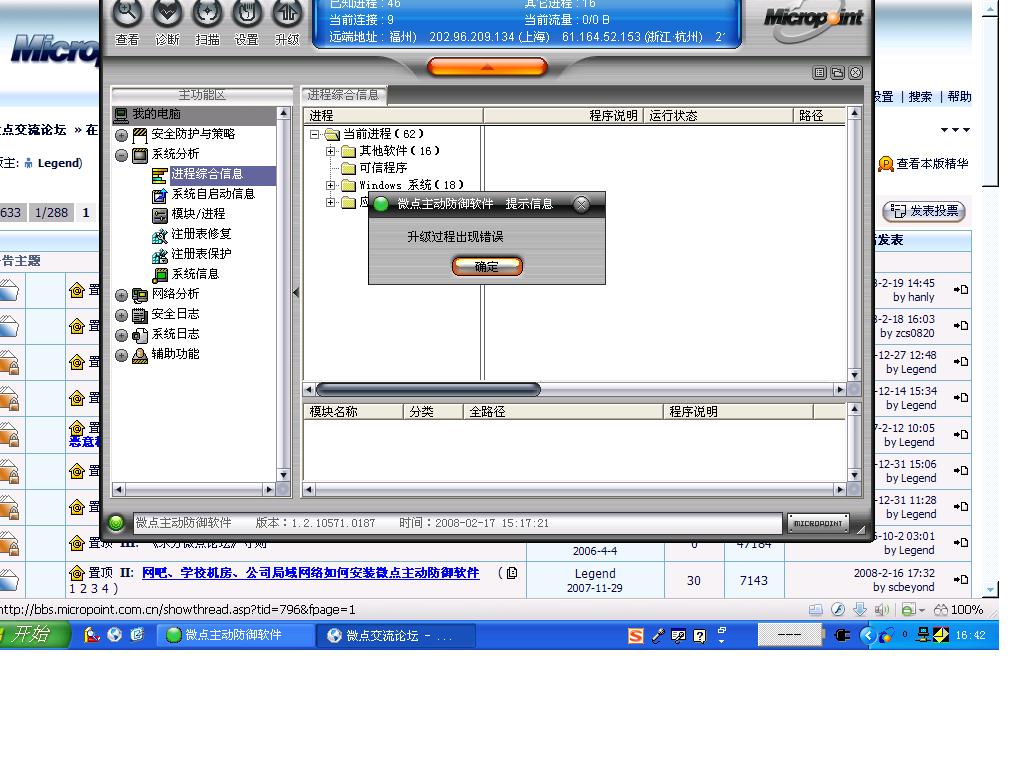
Task: Expand the 辅助功能 node
Action: pyautogui.click(x=121, y=355)
